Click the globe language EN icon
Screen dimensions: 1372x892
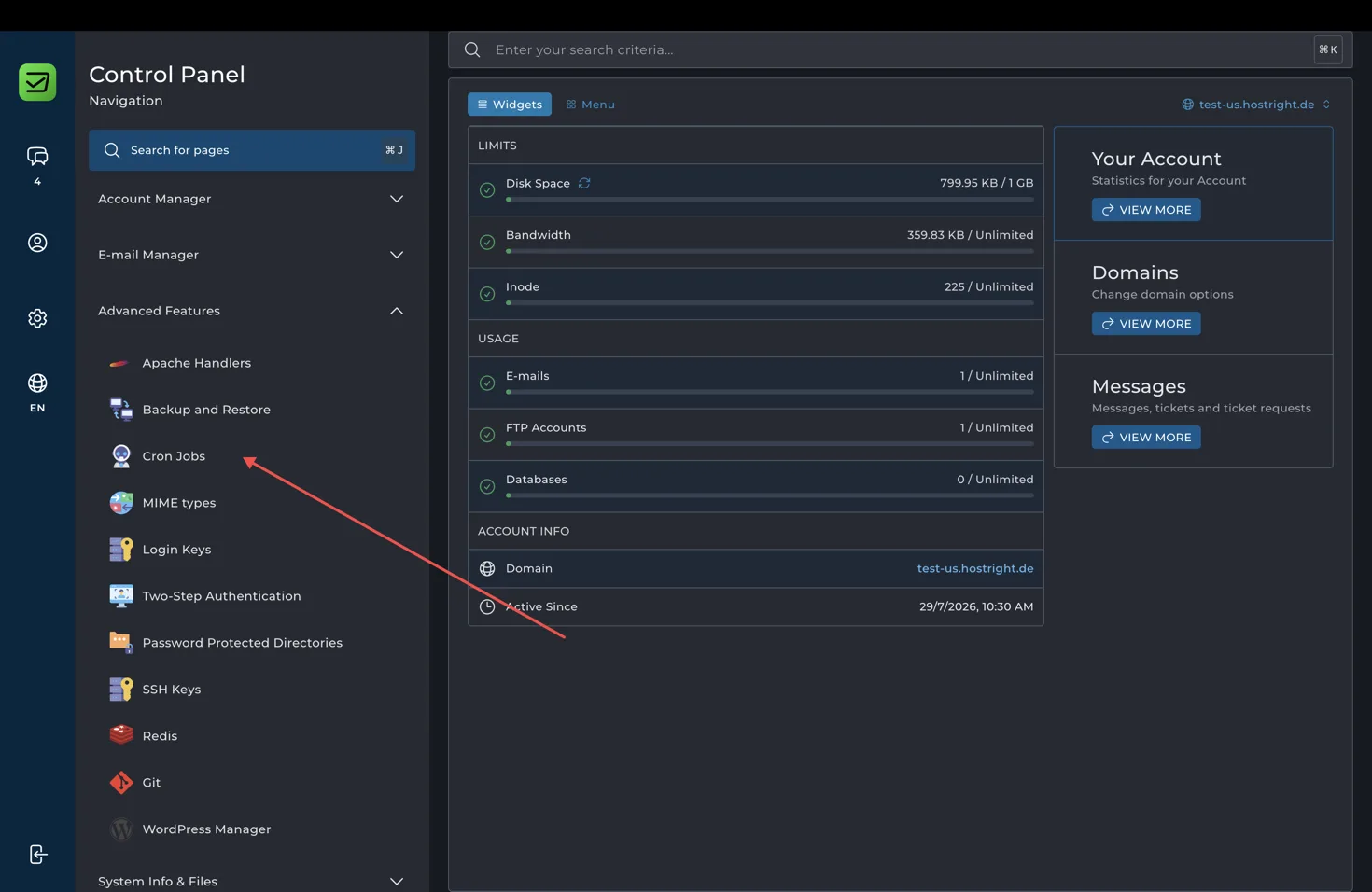tap(37, 383)
